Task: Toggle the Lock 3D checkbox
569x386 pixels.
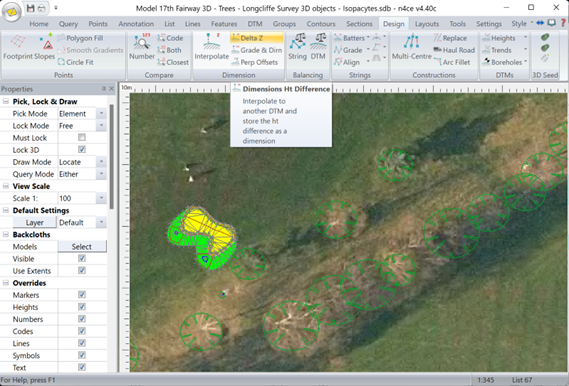Action: 82,149
